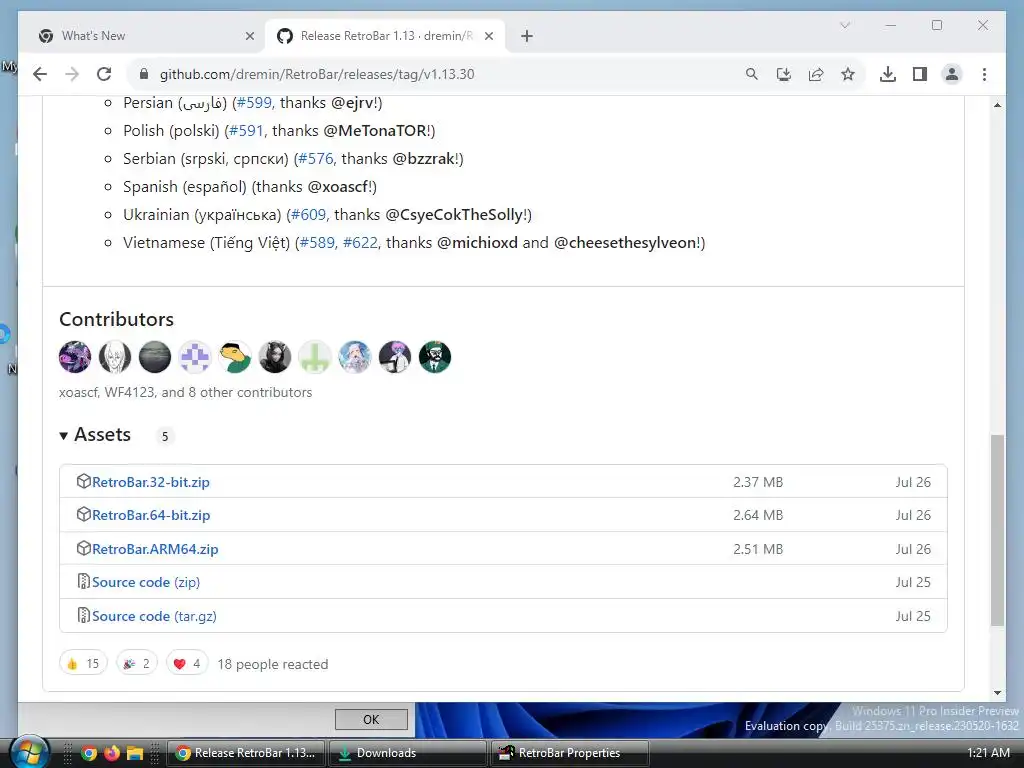Download RetroBar.64-bit.zip
This screenshot has height=768, width=1024.
151,515
